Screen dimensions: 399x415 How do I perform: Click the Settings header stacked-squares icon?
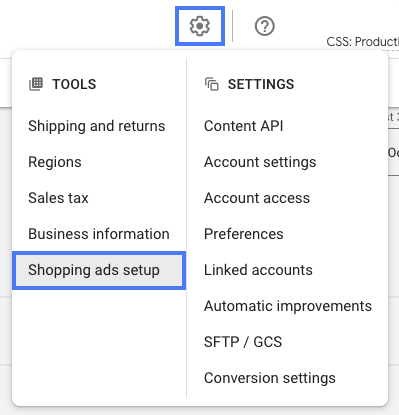pos(212,84)
